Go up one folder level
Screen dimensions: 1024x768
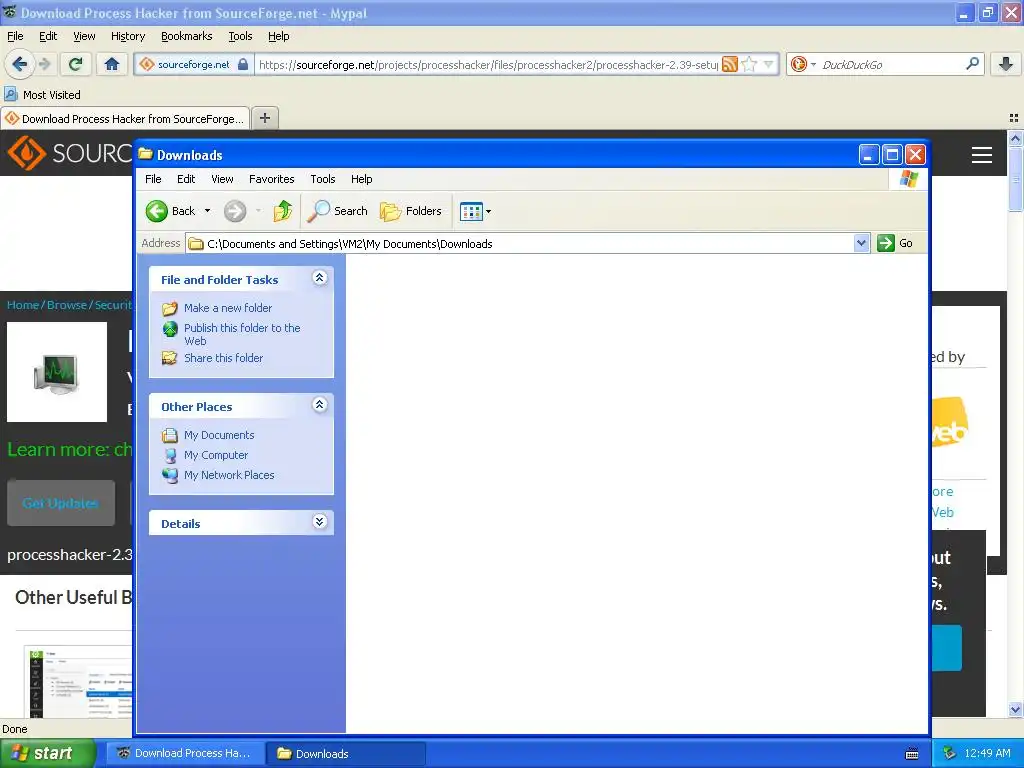tap(283, 211)
